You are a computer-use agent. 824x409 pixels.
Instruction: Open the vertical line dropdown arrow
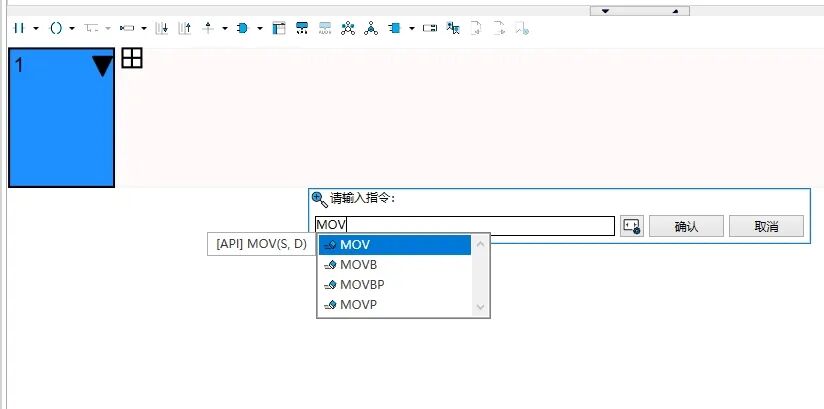coord(224,28)
